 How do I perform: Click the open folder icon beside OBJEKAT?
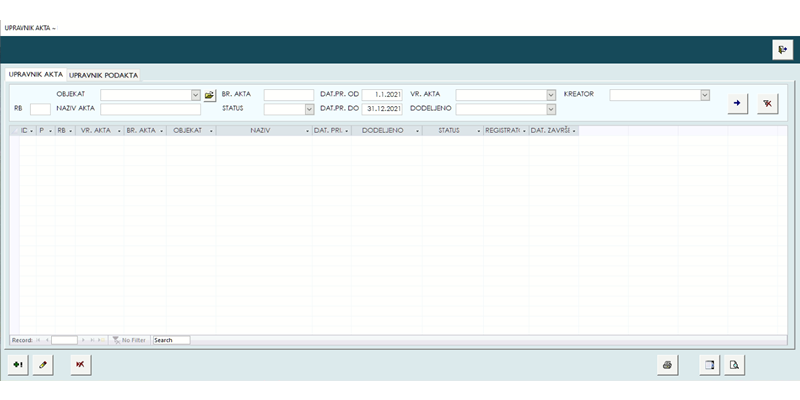pyautogui.click(x=210, y=95)
